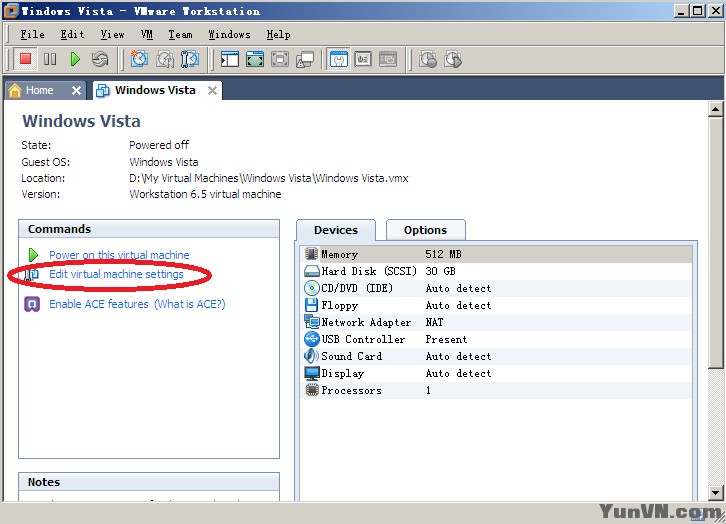This screenshot has height=524, width=726.
Task: Click the VMware icon in title bar
Action: (11, 11)
